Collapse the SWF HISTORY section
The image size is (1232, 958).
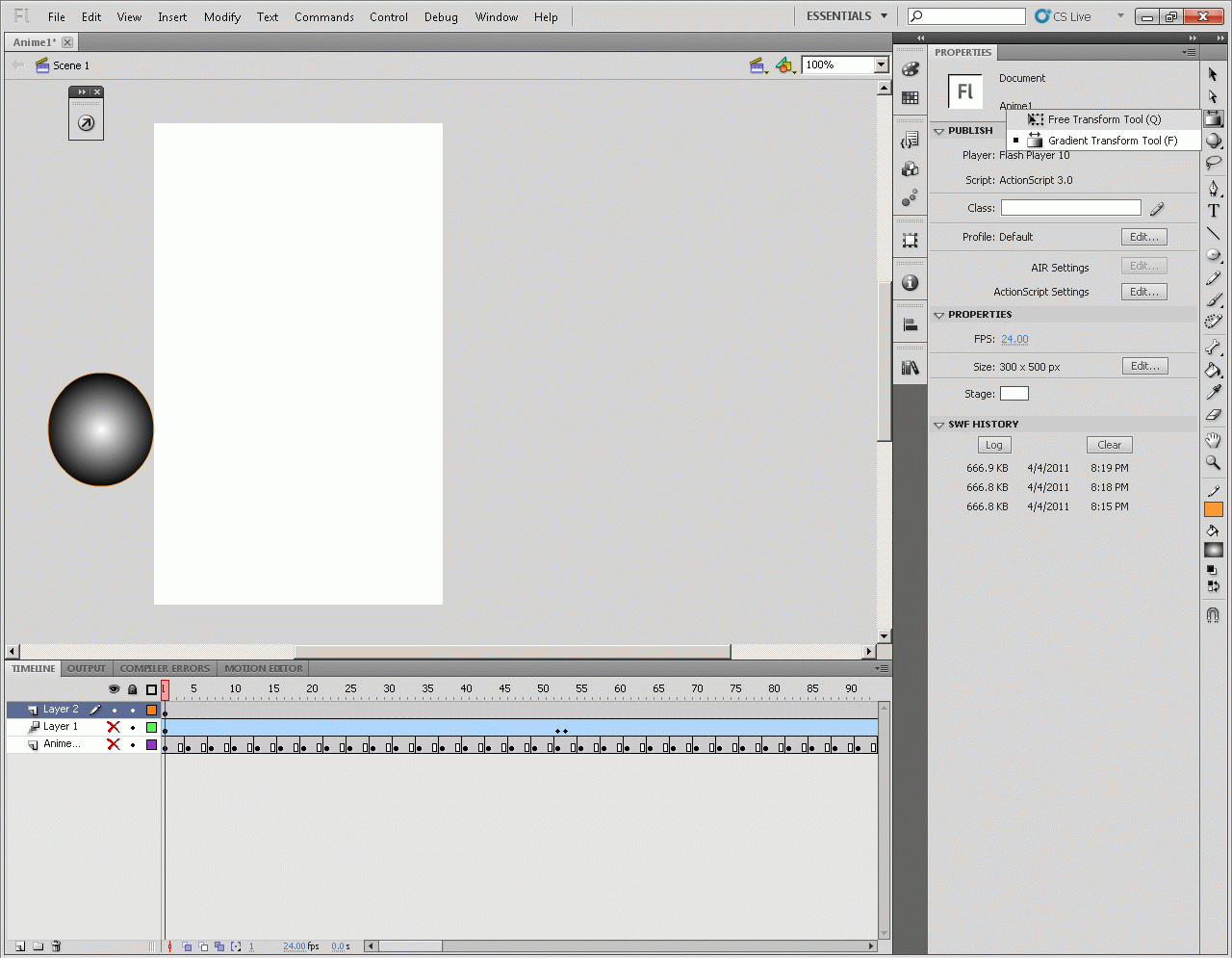[x=939, y=425]
